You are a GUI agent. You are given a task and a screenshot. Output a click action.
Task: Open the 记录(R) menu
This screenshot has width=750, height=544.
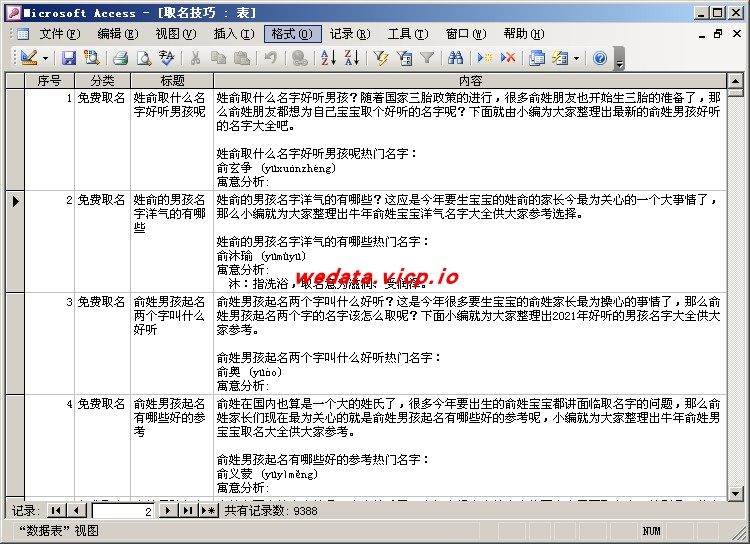350,33
